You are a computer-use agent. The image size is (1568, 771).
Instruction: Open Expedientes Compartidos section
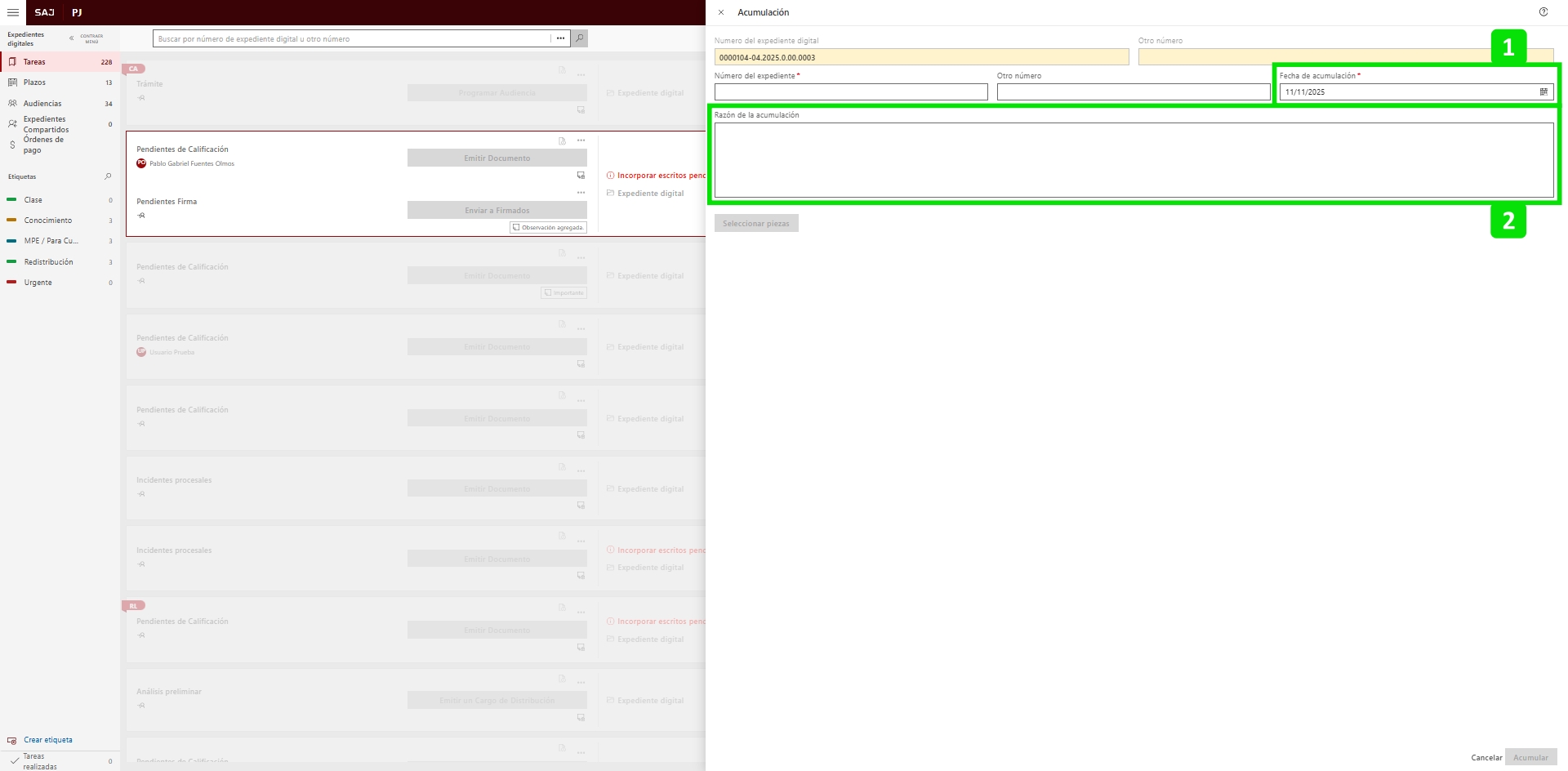click(x=46, y=124)
